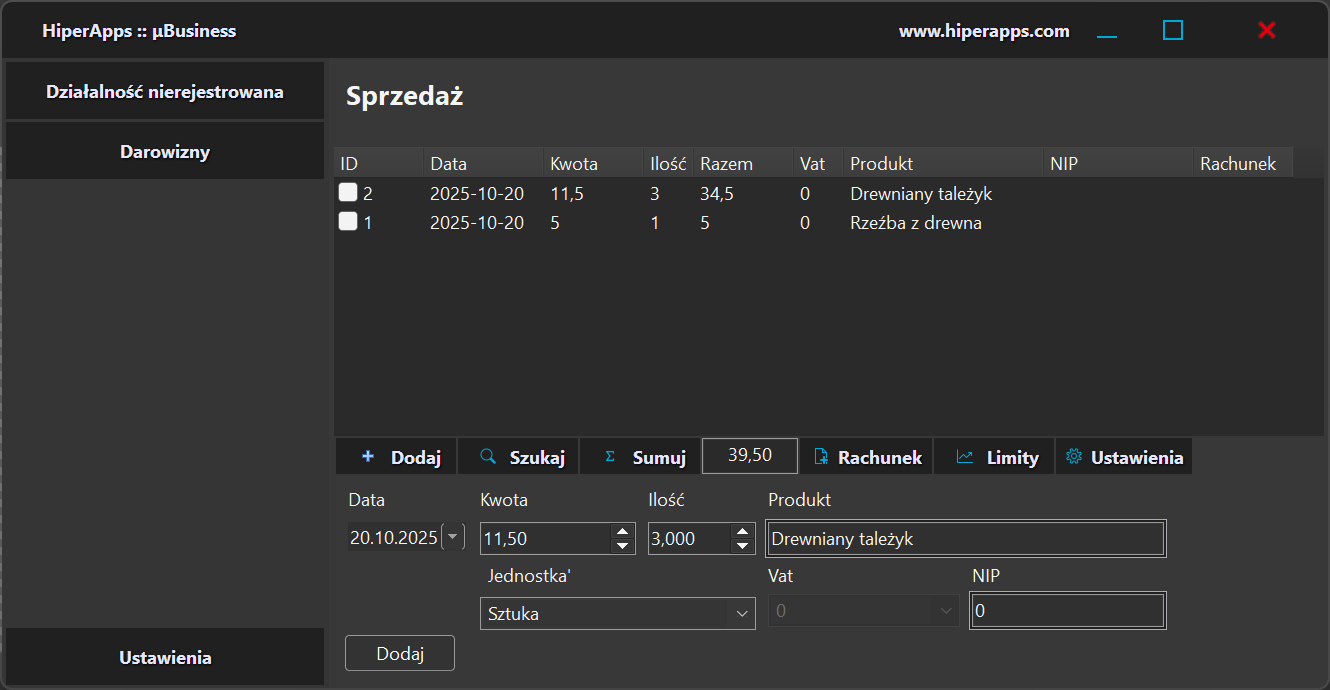Click the Rachunek document icon
Image resolution: width=1330 pixels, height=690 pixels.
[821, 457]
